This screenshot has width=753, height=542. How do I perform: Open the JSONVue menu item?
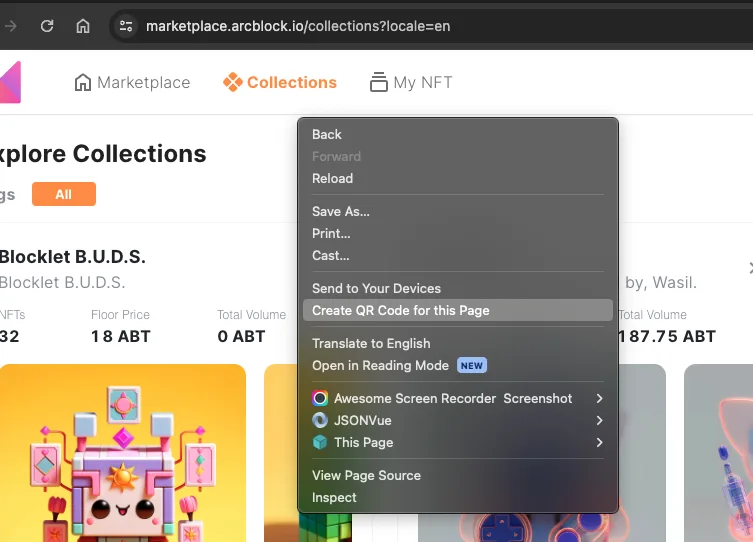(458, 420)
